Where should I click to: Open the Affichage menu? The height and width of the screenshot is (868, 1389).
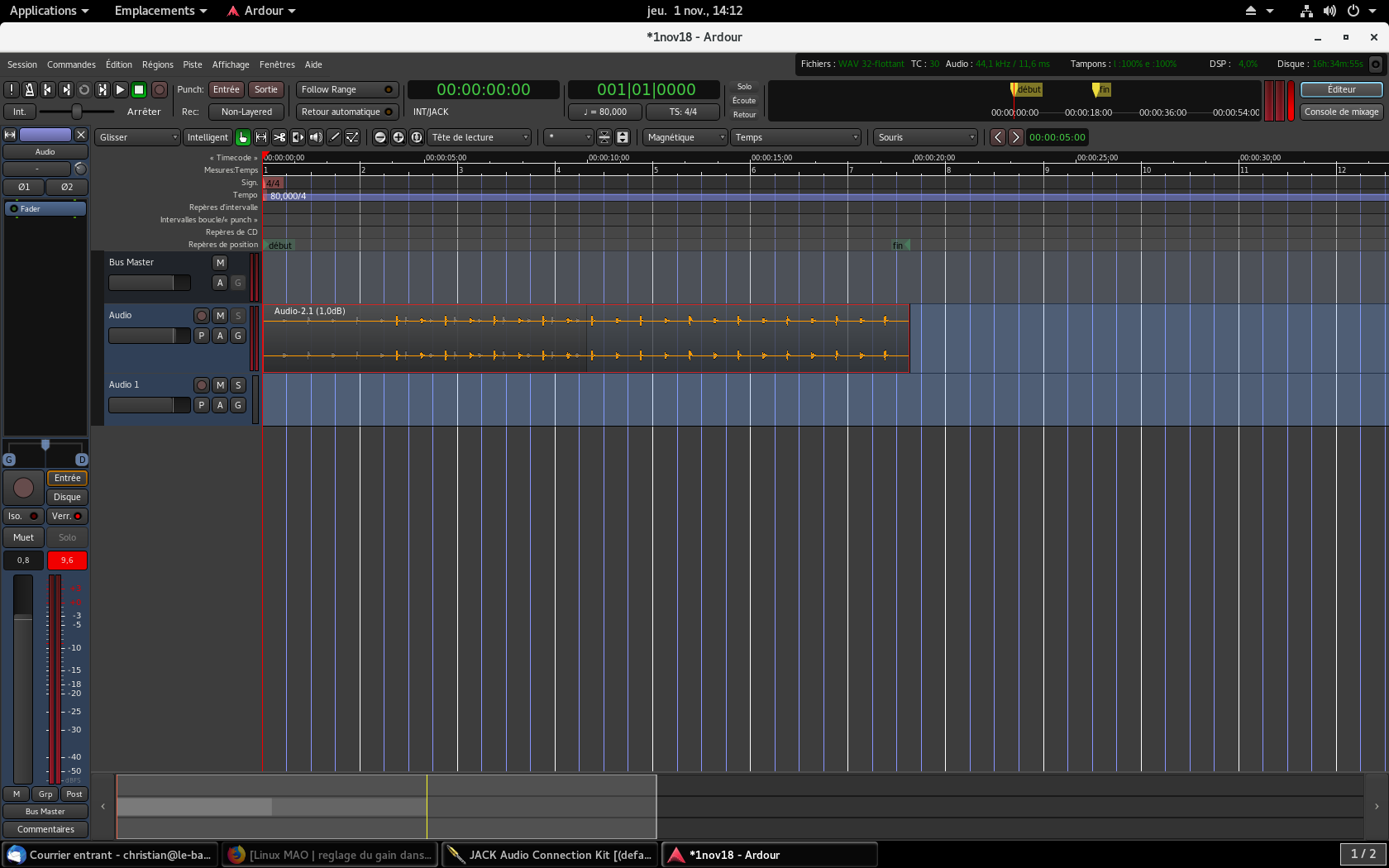pos(231,64)
